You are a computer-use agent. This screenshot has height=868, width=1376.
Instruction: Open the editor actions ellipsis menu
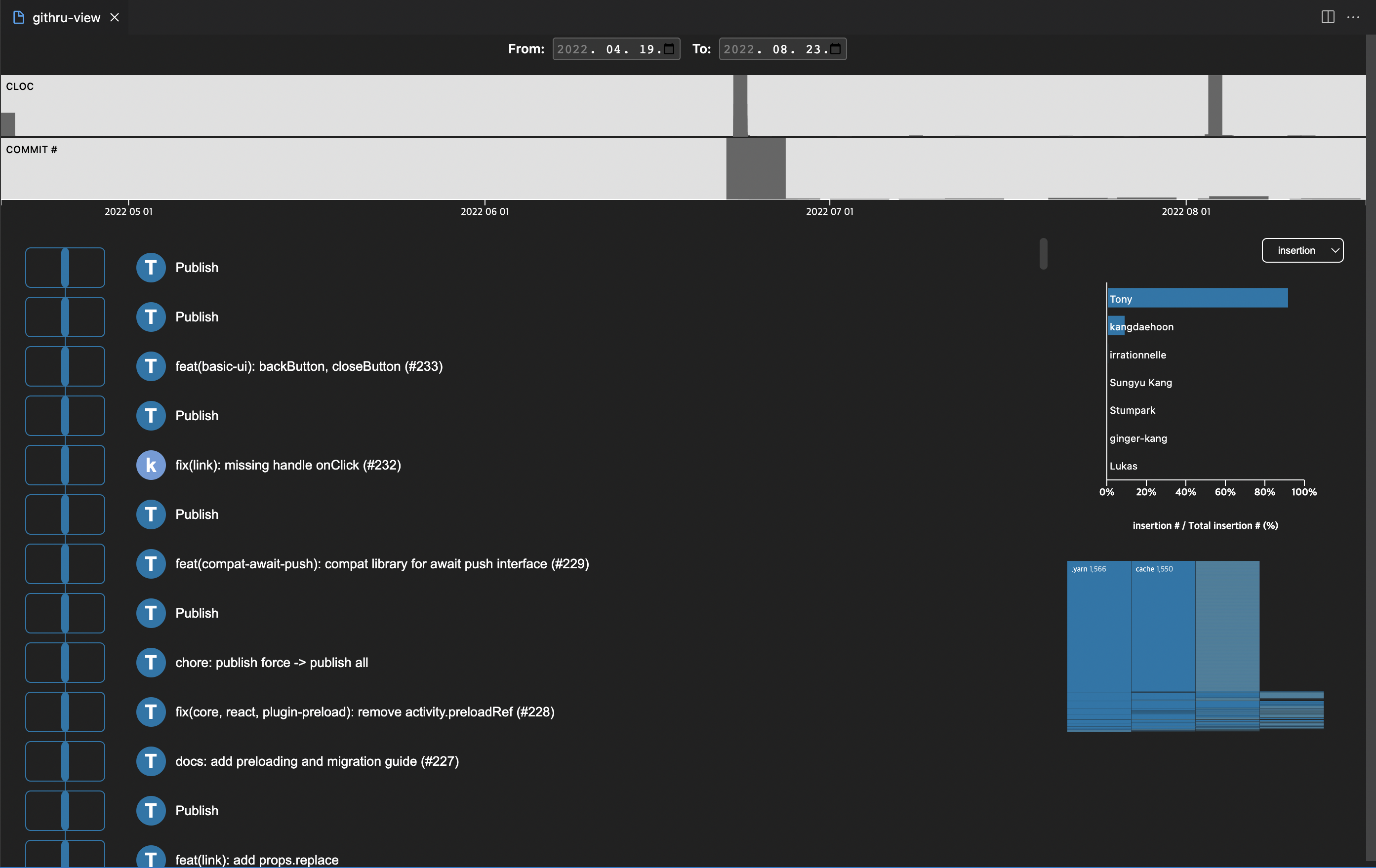[1354, 17]
